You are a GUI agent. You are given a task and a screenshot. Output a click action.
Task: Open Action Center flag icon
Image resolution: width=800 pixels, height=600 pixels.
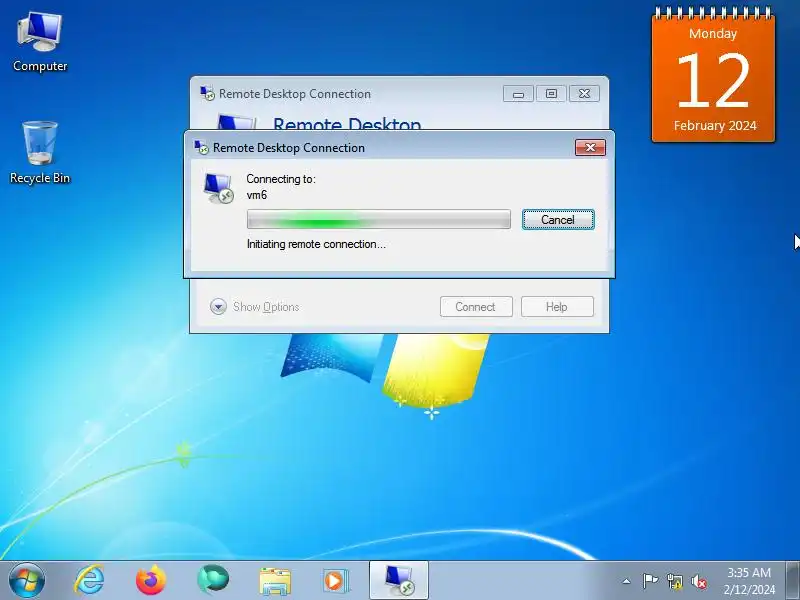650,581
